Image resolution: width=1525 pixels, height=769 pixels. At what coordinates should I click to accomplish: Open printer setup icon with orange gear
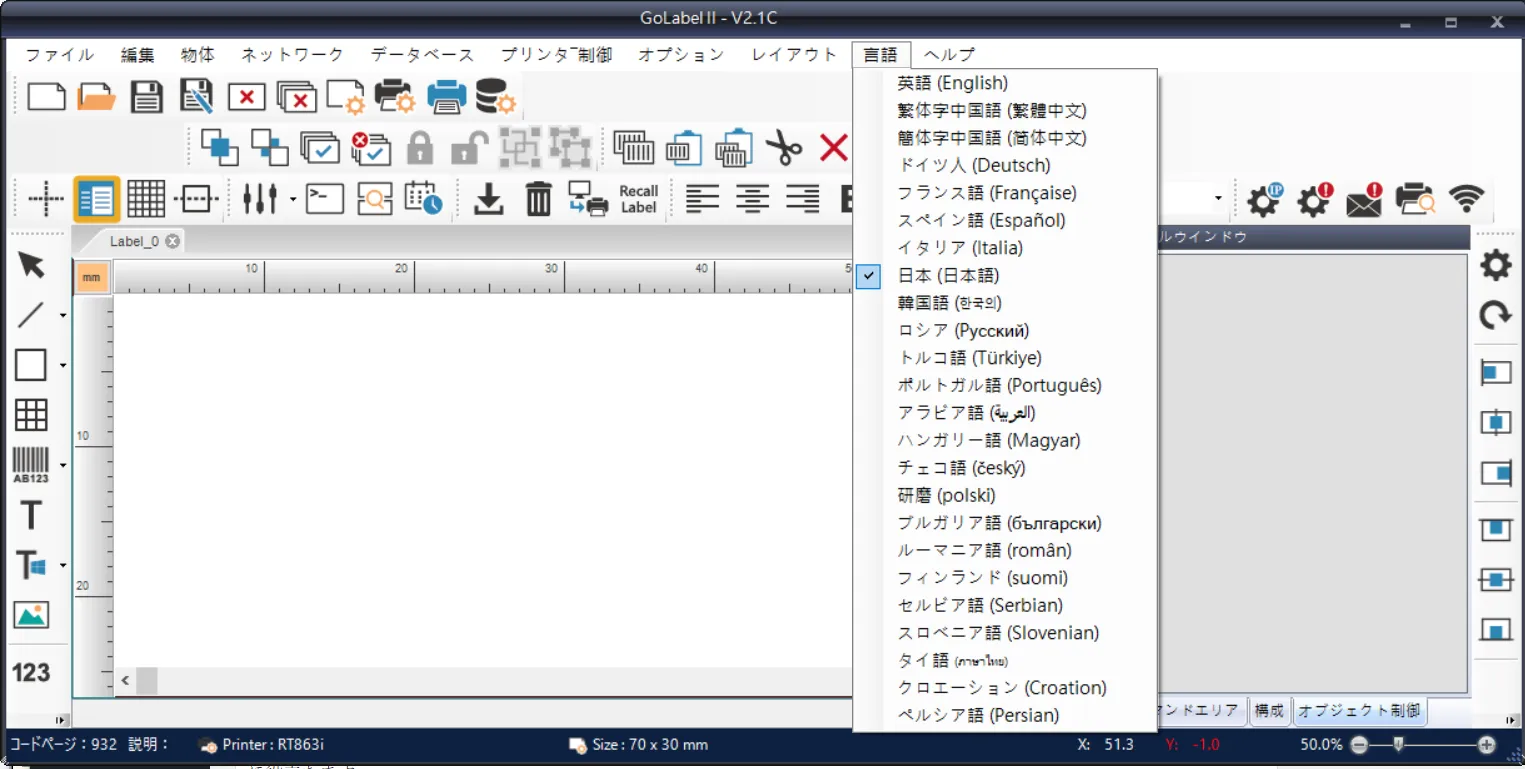pos(395,97)
